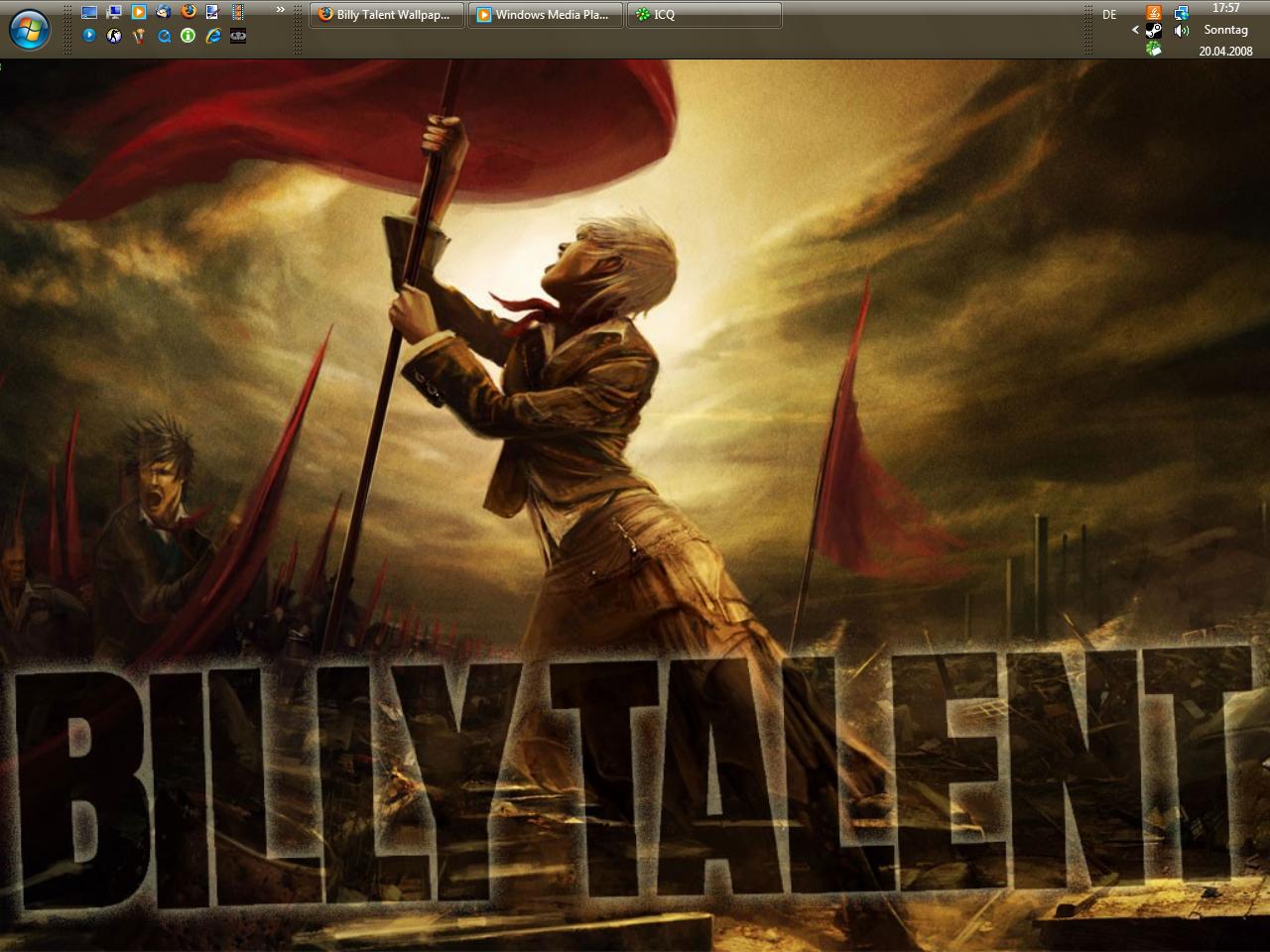Click the Java tray icon
The width and height of the screenshot is (1270, 952).
coord(1154,13)
